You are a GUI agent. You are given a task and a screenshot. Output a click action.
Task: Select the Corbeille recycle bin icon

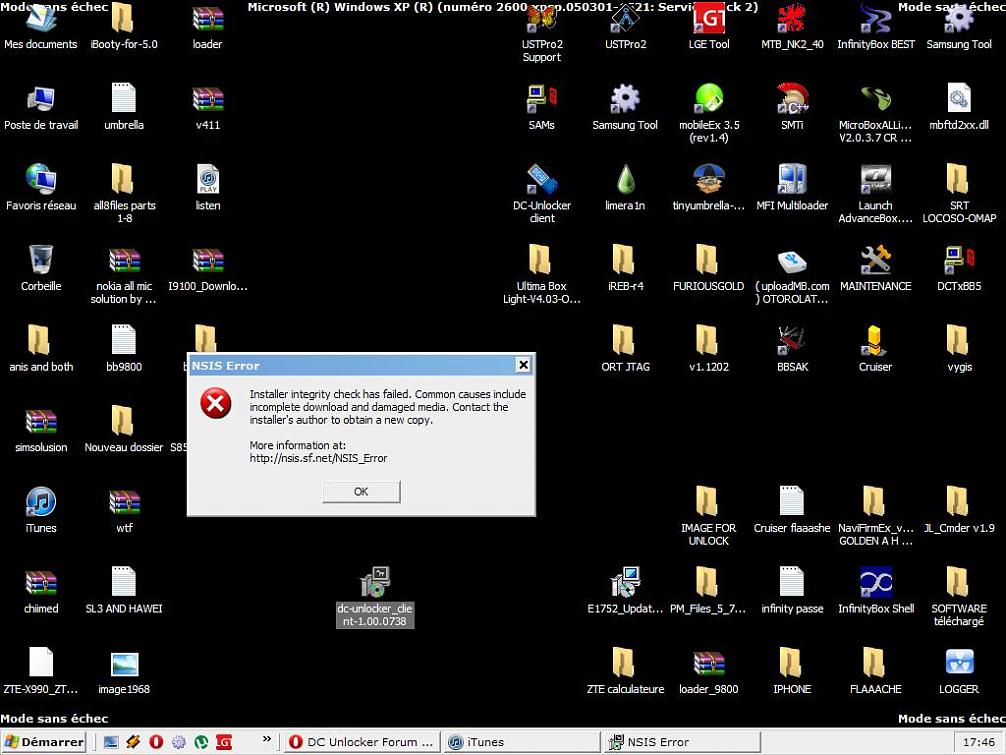pyautogui.click(x=41, y=260)
